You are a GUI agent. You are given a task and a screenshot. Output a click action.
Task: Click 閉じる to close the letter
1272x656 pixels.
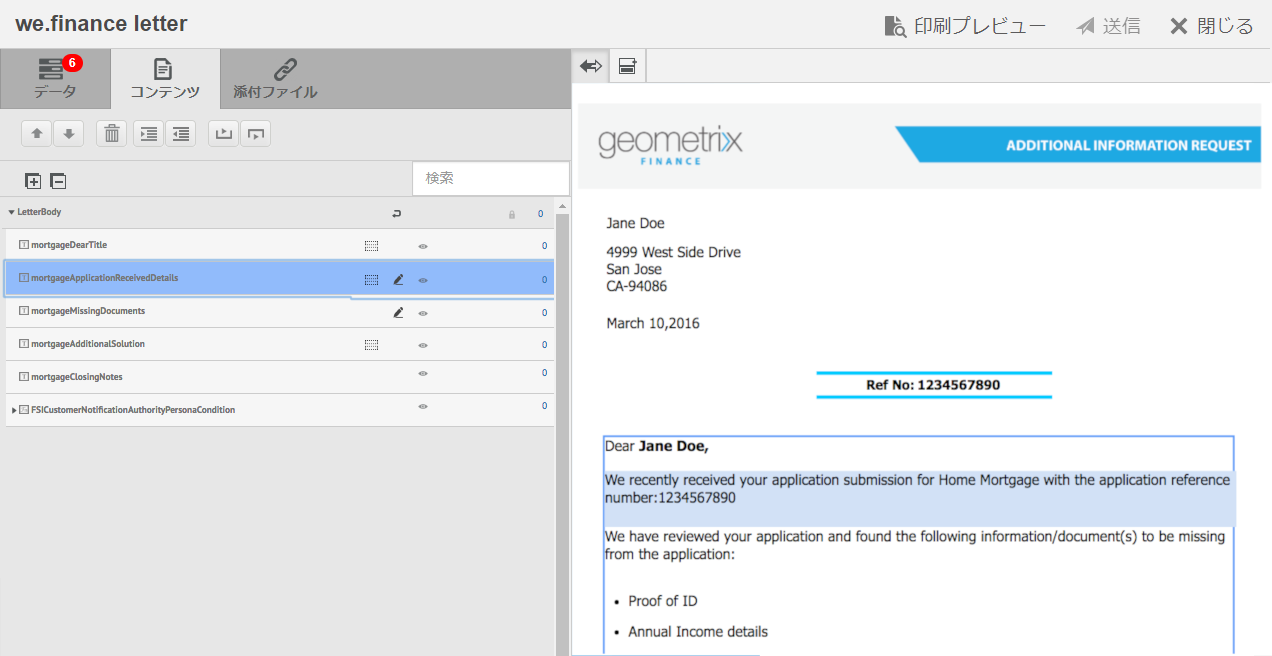(1211, 26)
